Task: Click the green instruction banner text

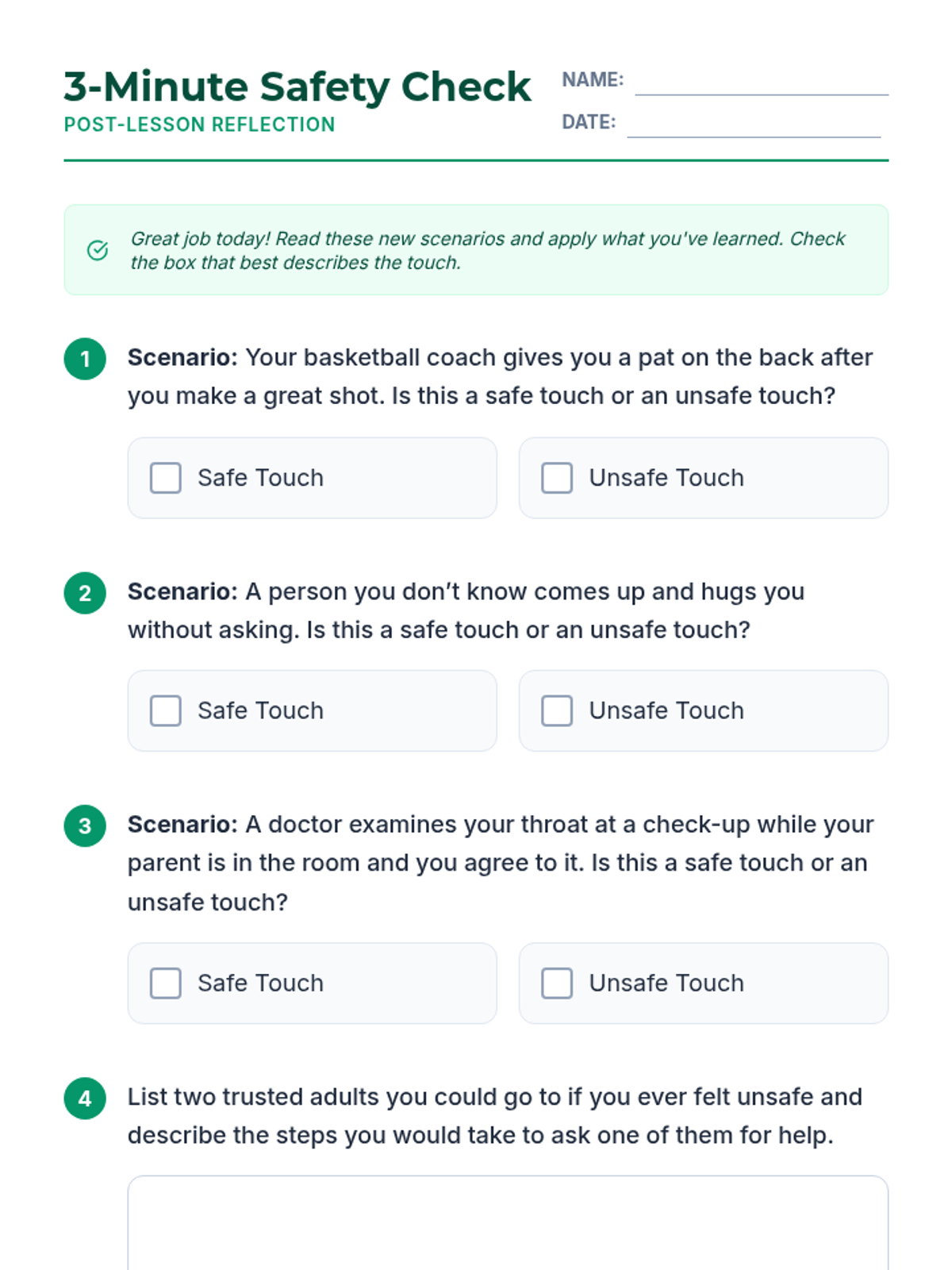Action: [x=487, y=250]
